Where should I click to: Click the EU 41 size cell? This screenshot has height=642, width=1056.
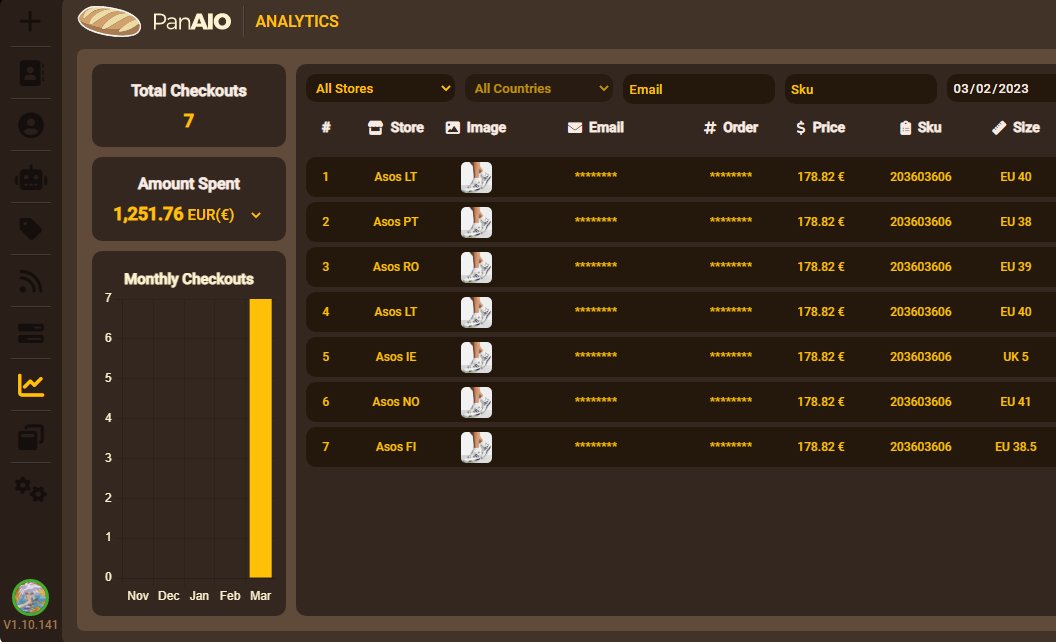click(1016, 402)
